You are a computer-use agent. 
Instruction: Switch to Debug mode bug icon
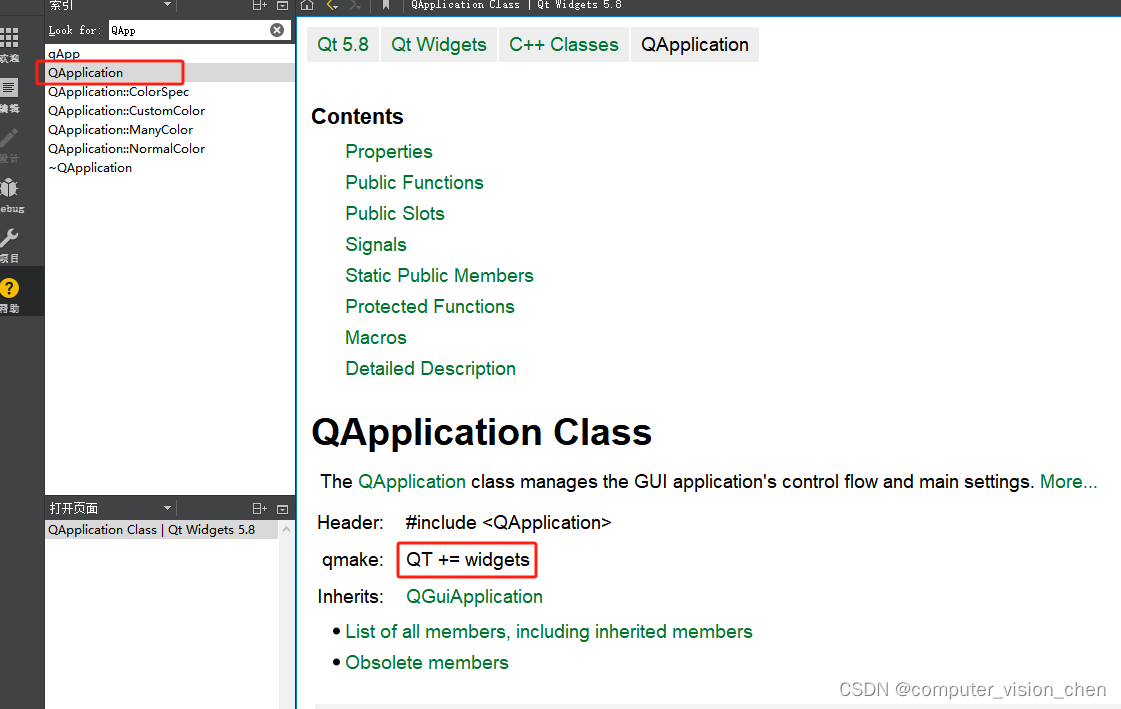pyautogui.click(x=9, y=188)
